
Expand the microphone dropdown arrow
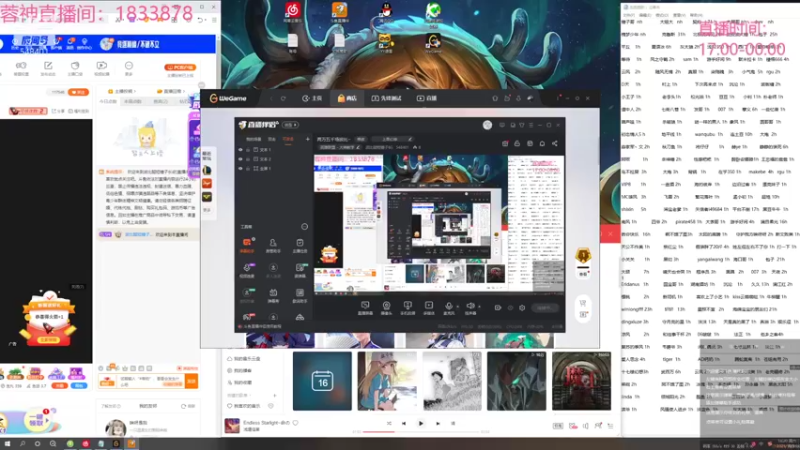click(x=457, y=307)
